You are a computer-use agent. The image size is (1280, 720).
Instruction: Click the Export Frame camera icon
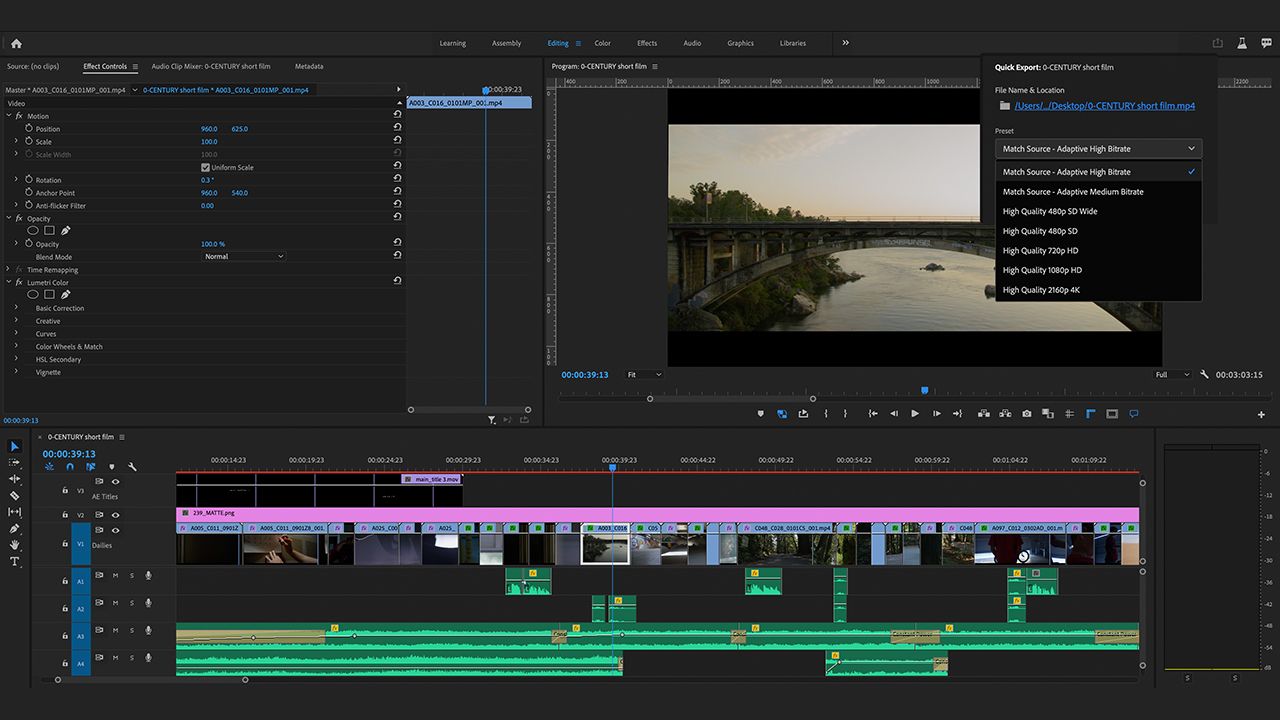click(x=1027, y=414)
